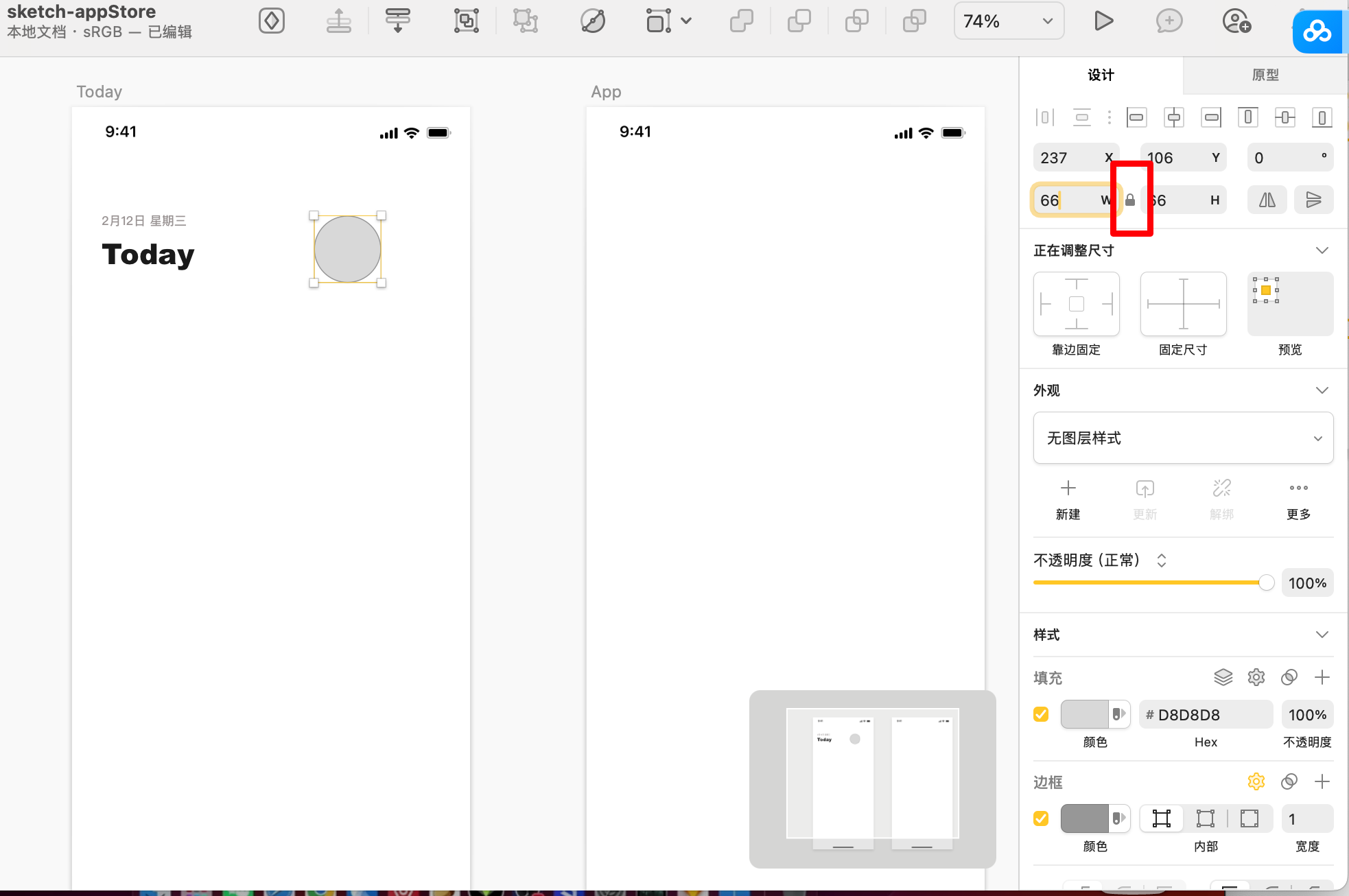Click the Create Symbol toolbar icon
1349x896 pixels.
click(x=272, y=21)
